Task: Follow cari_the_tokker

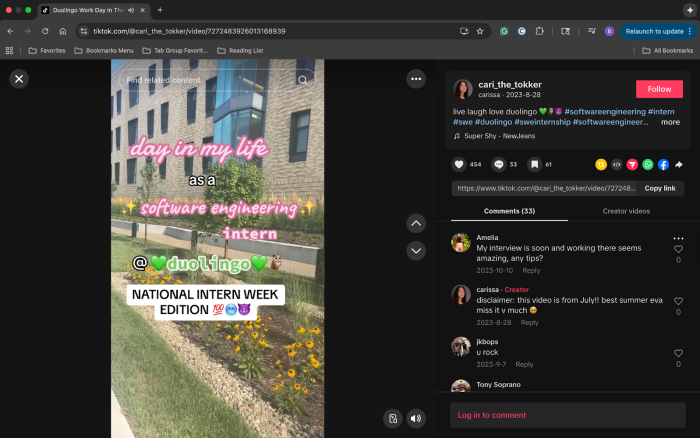Action: pos(659,89)
